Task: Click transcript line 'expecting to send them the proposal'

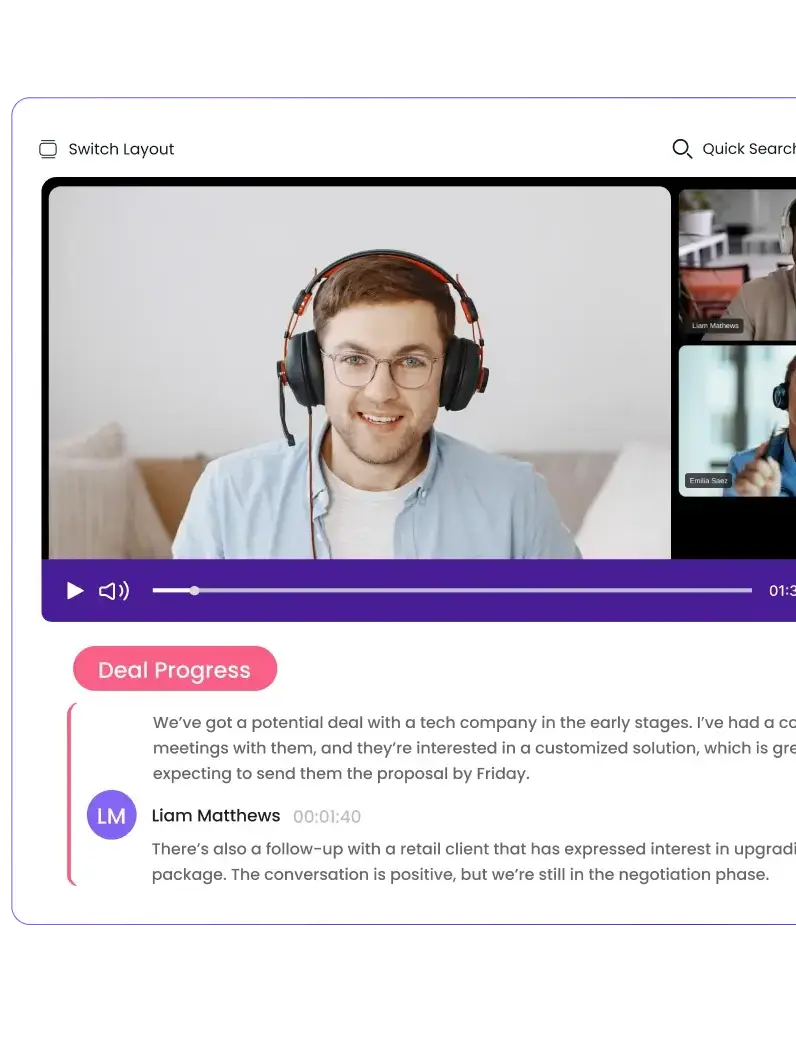Action: (341, 774)
